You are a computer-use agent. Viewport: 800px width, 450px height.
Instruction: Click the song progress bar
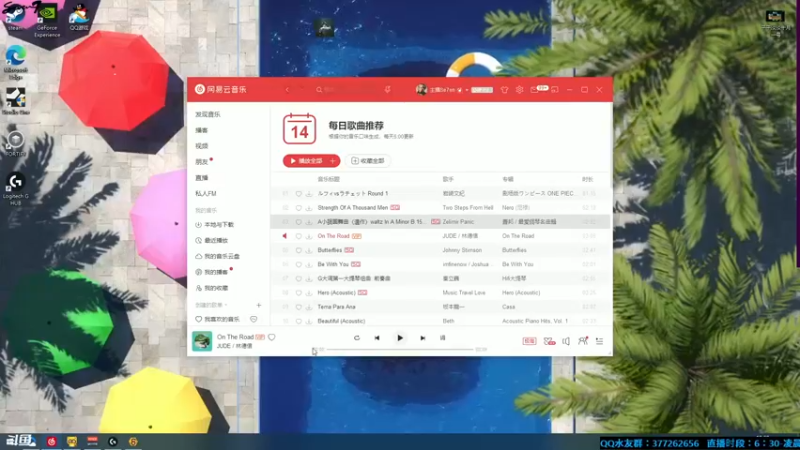[400, 349]
